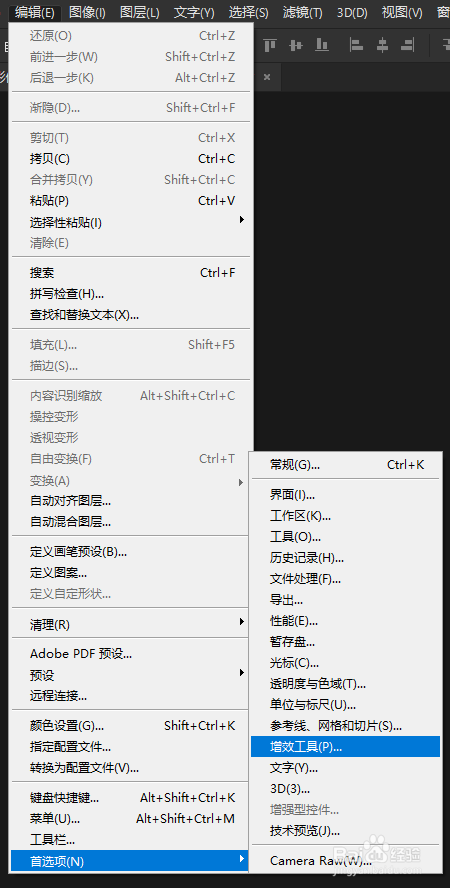Click align top edges icon
450x888 pixels.
click(x=270, y=45)
